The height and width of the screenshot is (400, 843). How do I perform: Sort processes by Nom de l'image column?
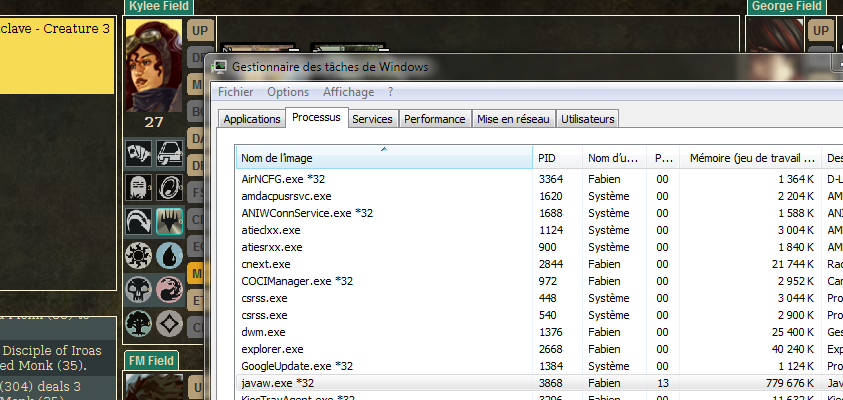coord(383,158)
